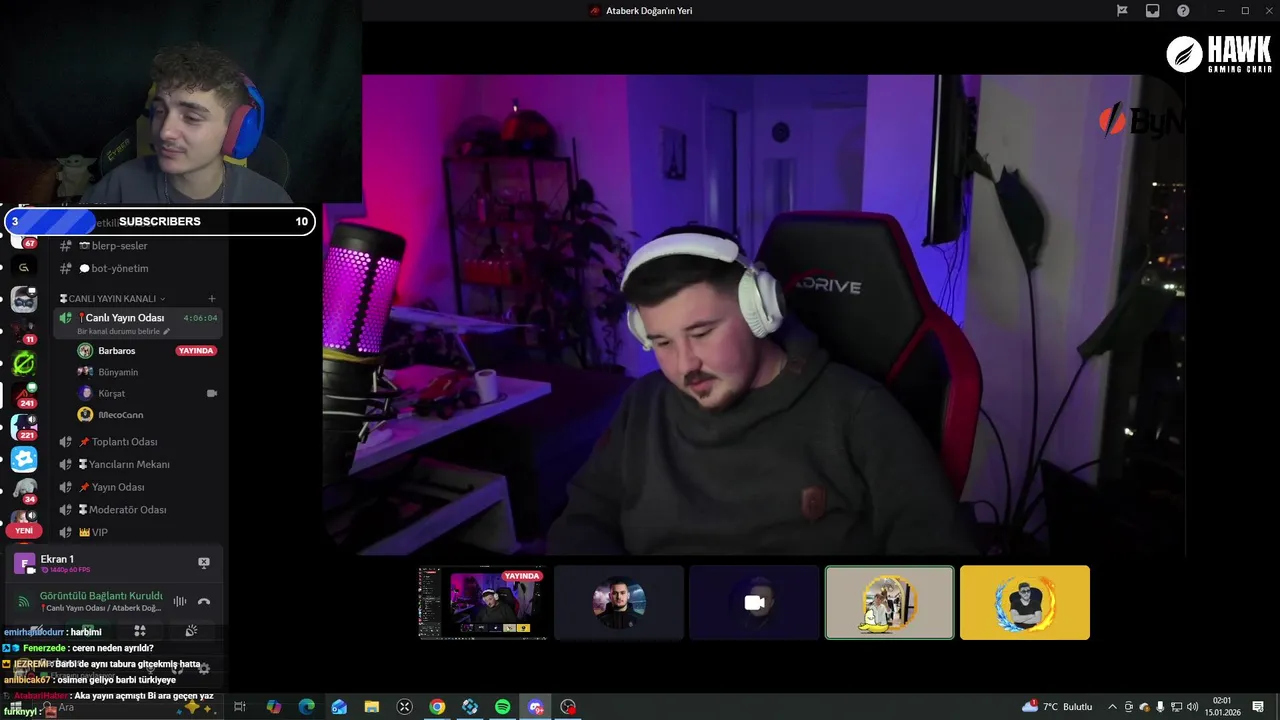
Task: Open the clock showing 02:01
Action: pyautogui.click(x=1221, y=707)
